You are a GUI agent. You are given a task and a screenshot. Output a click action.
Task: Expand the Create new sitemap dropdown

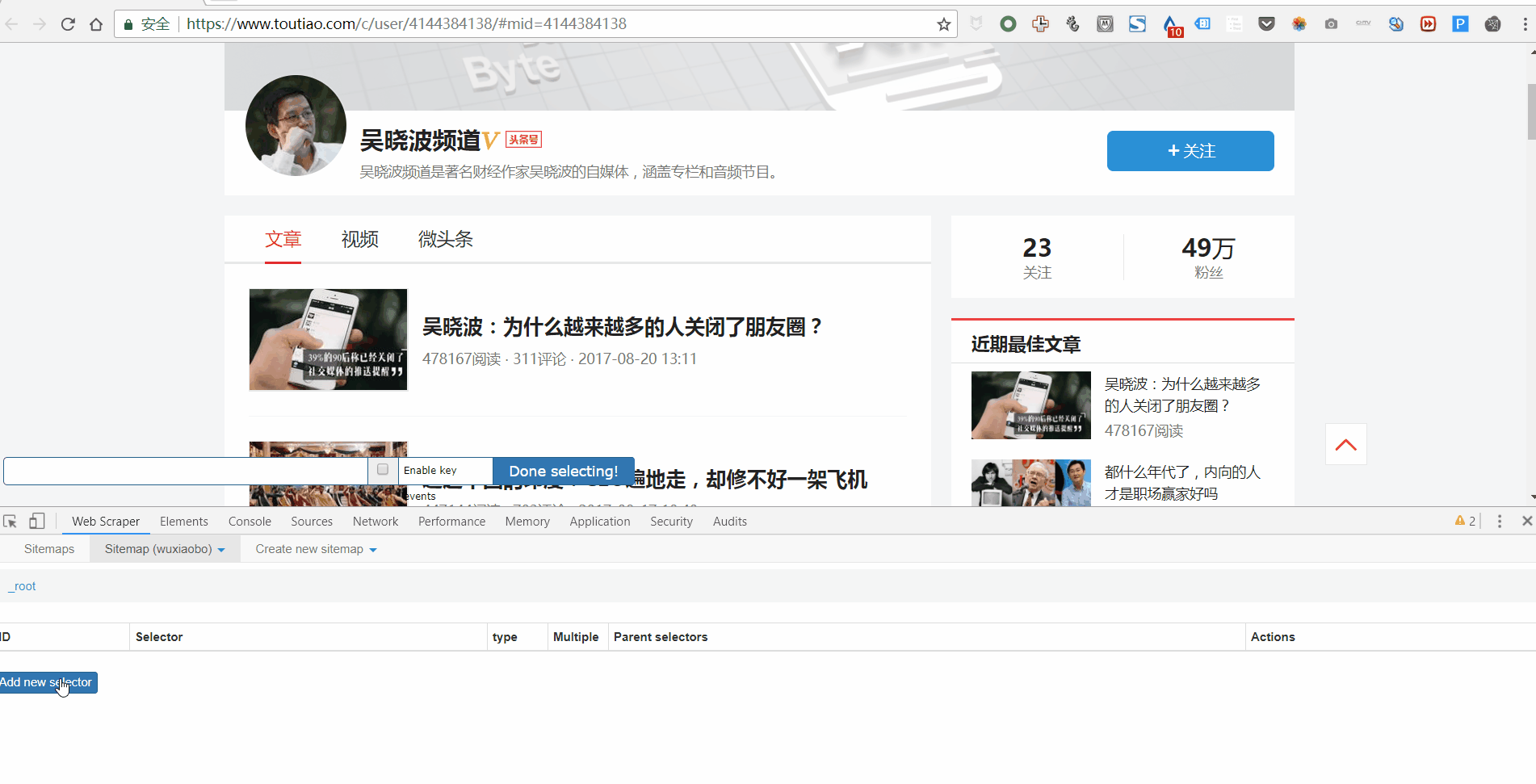tap(316, 549)
